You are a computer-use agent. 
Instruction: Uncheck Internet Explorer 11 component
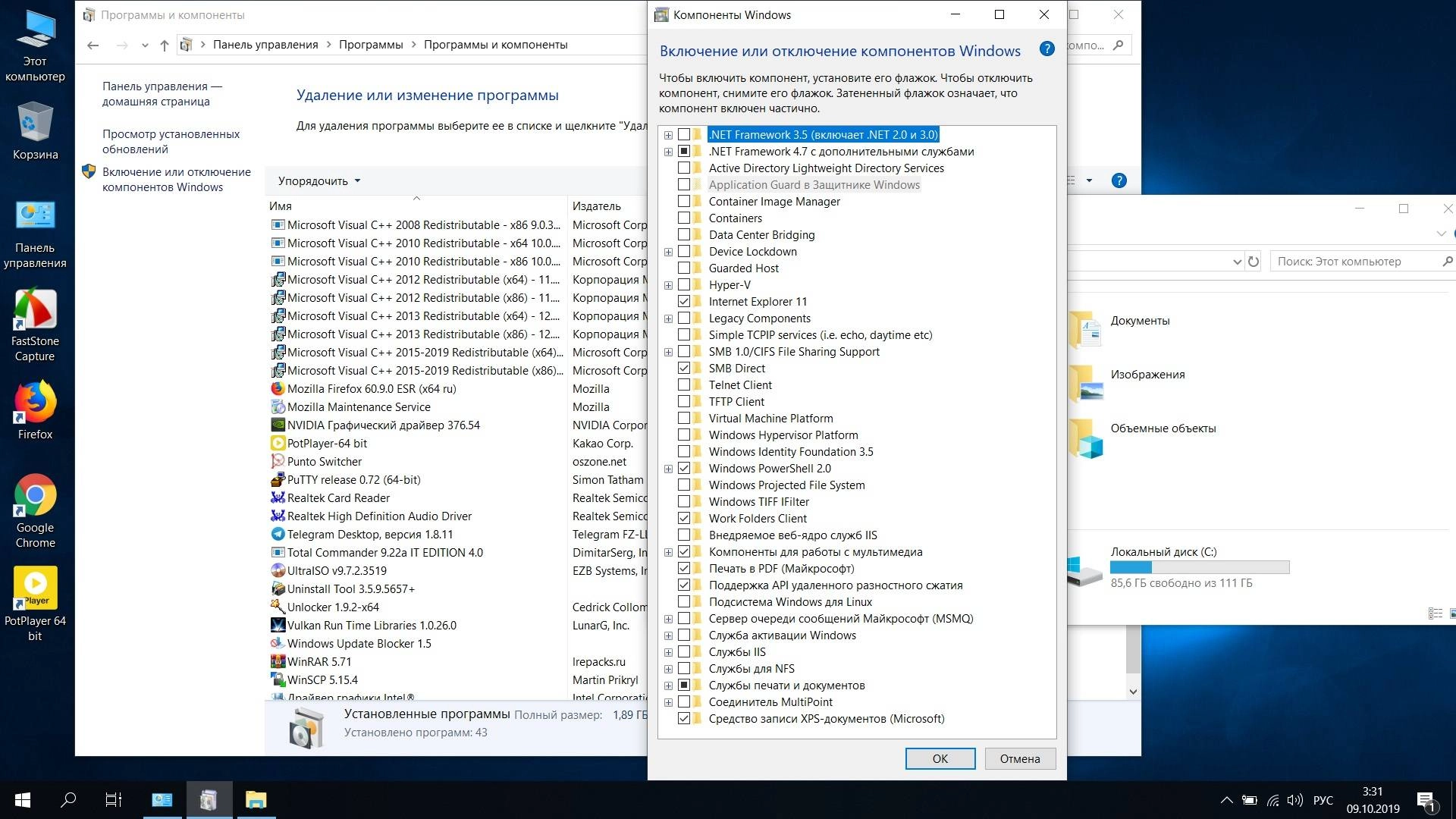684,302
